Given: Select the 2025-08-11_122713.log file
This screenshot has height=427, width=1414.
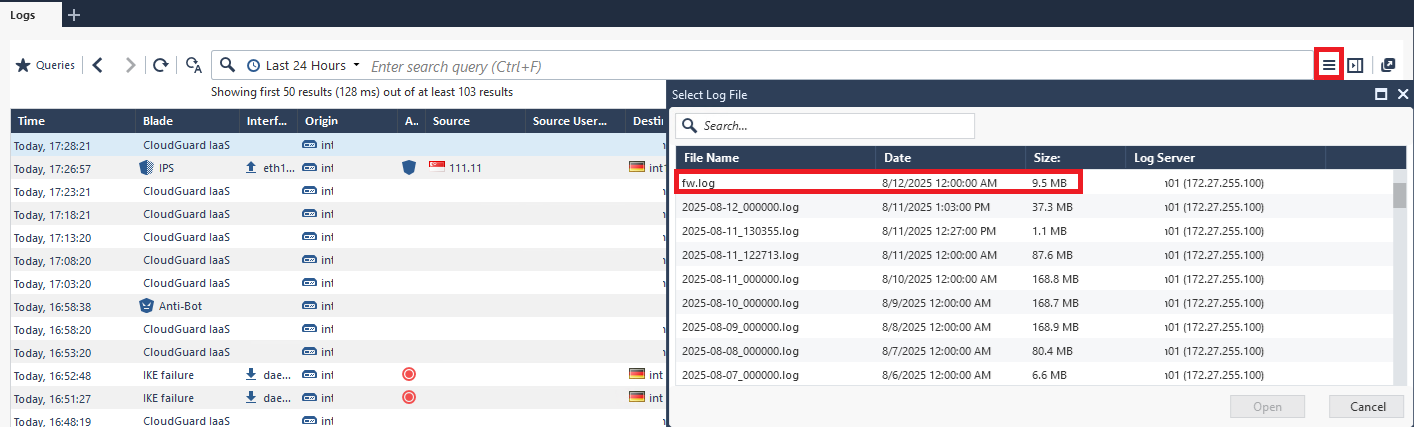Looking at the screenshot, I should tap(1035, 255).
